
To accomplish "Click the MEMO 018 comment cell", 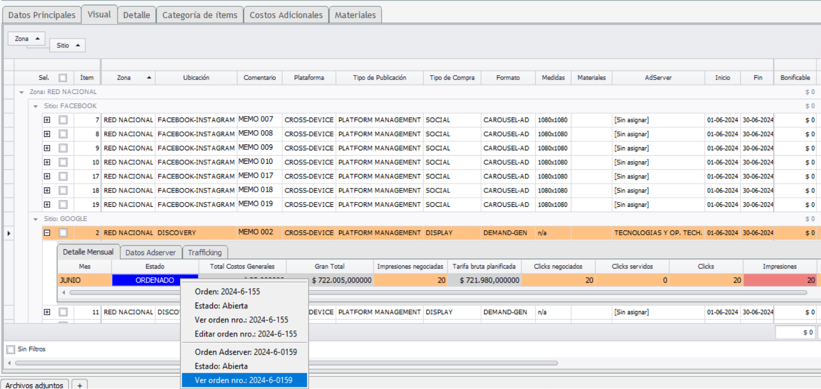I will pos(260,191).
